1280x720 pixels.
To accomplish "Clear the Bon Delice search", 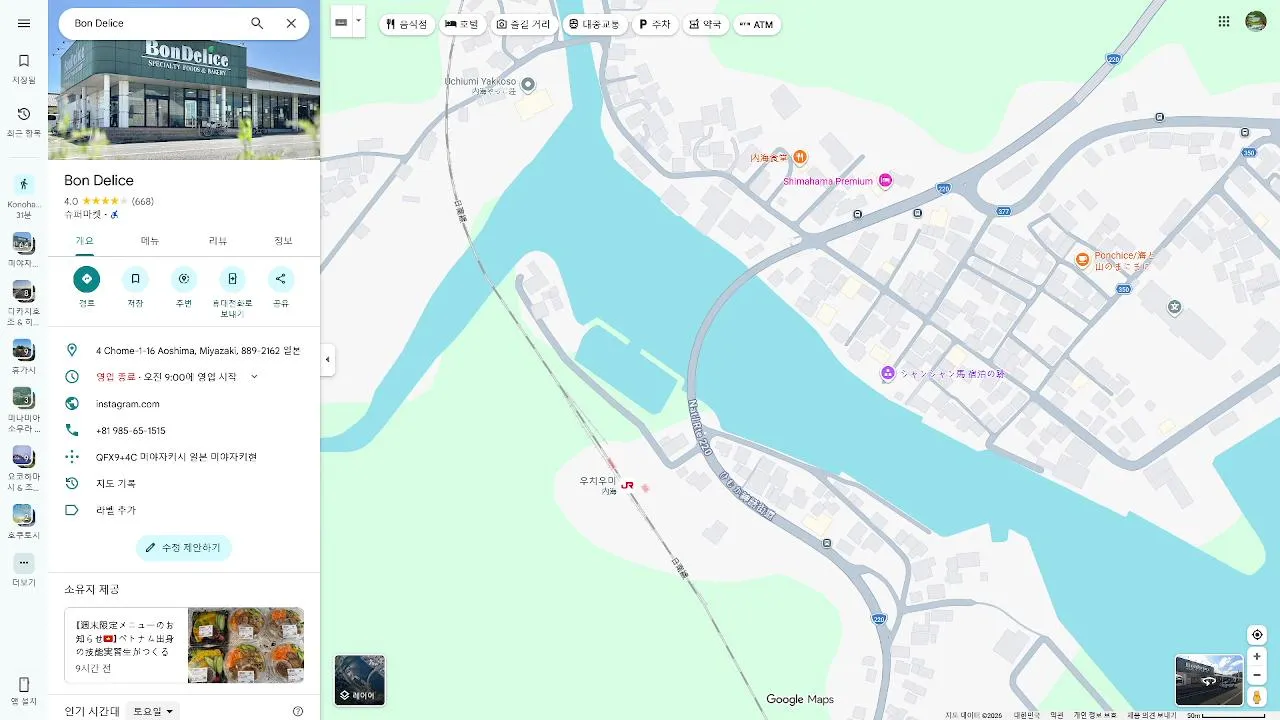I will [291, 23].
